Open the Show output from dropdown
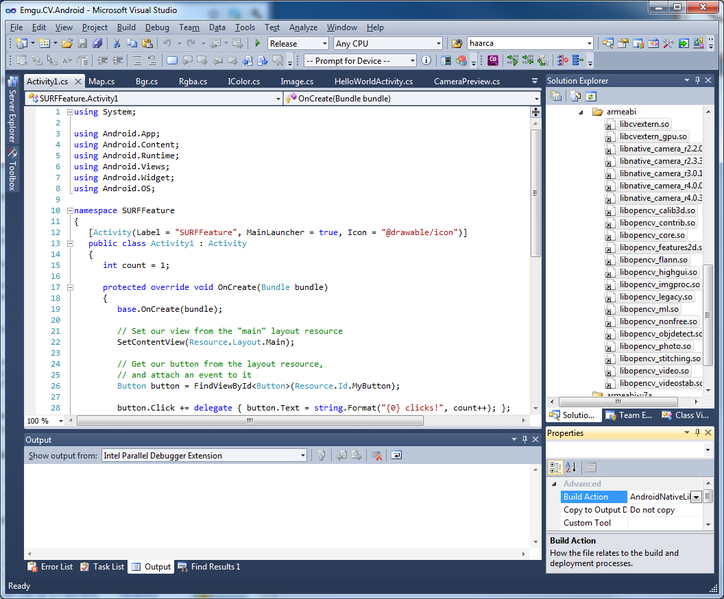The image size is (724, 599). pyautogui.click(x=303, y=455)
